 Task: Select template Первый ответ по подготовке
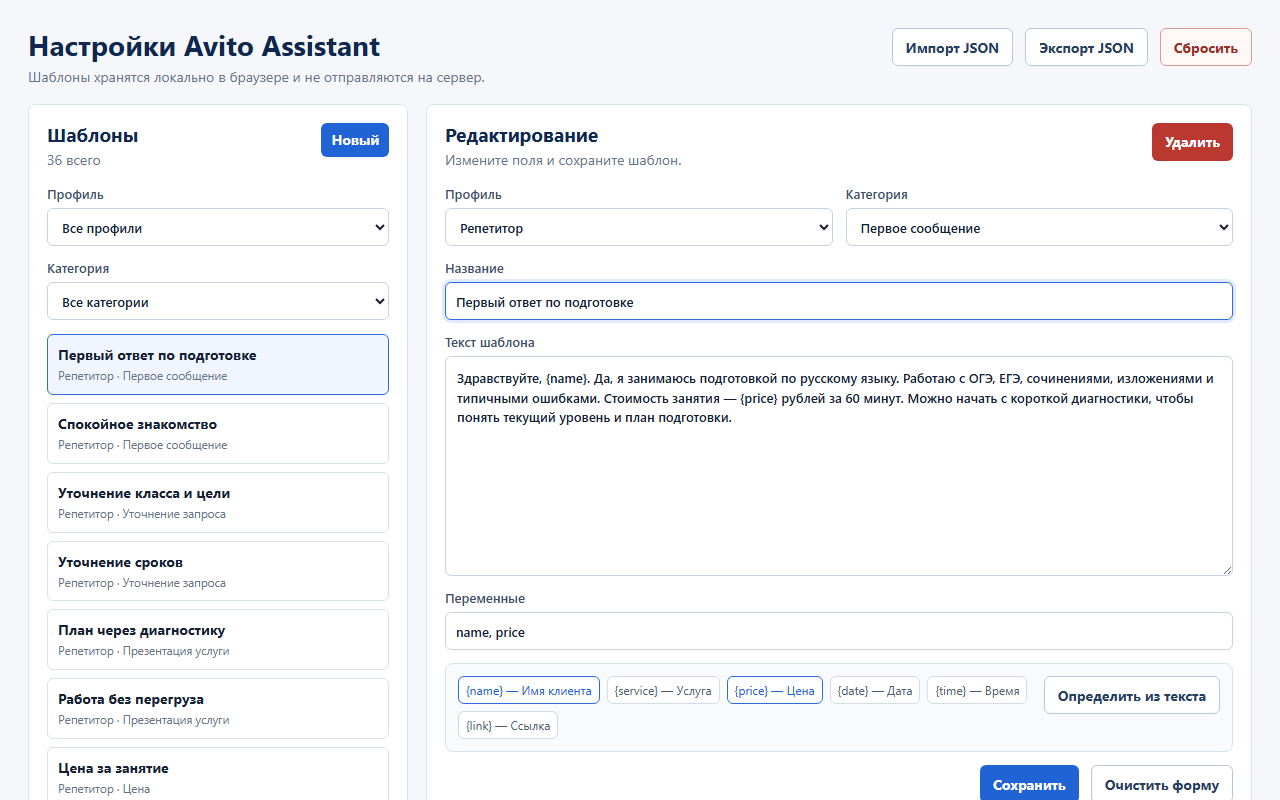pos(218,364)
